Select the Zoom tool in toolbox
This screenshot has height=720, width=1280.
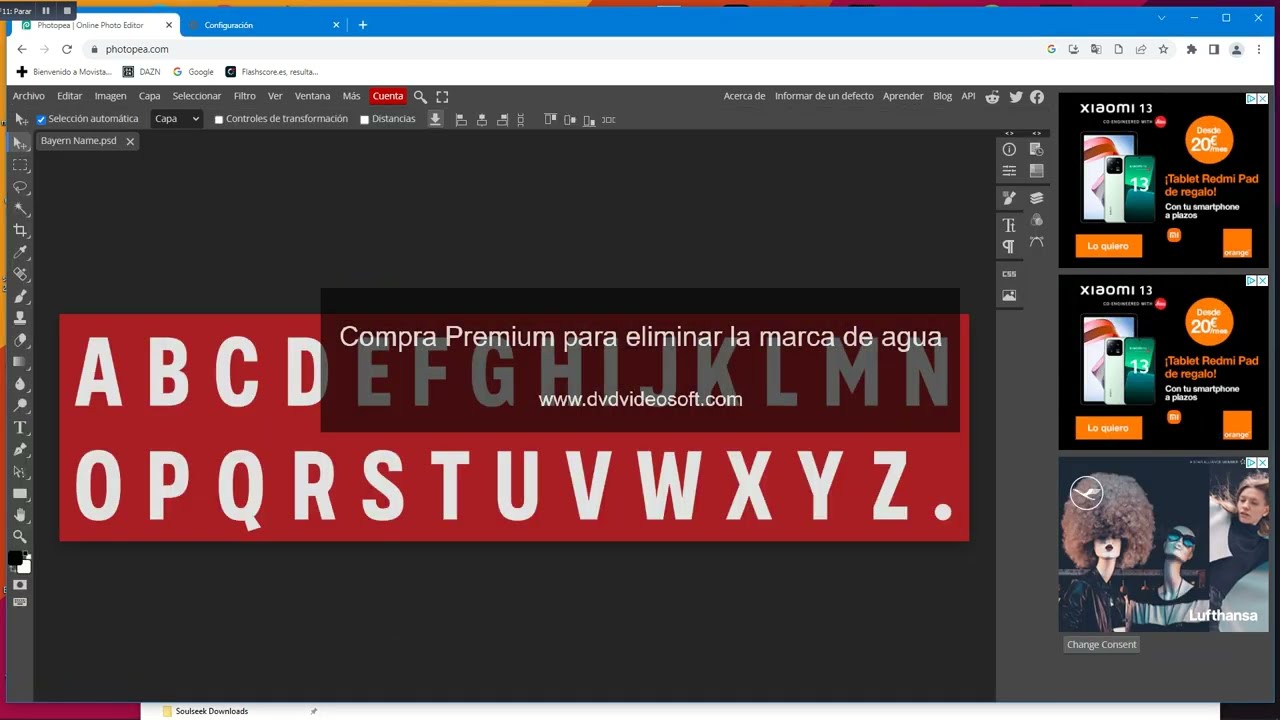(20, 537)
